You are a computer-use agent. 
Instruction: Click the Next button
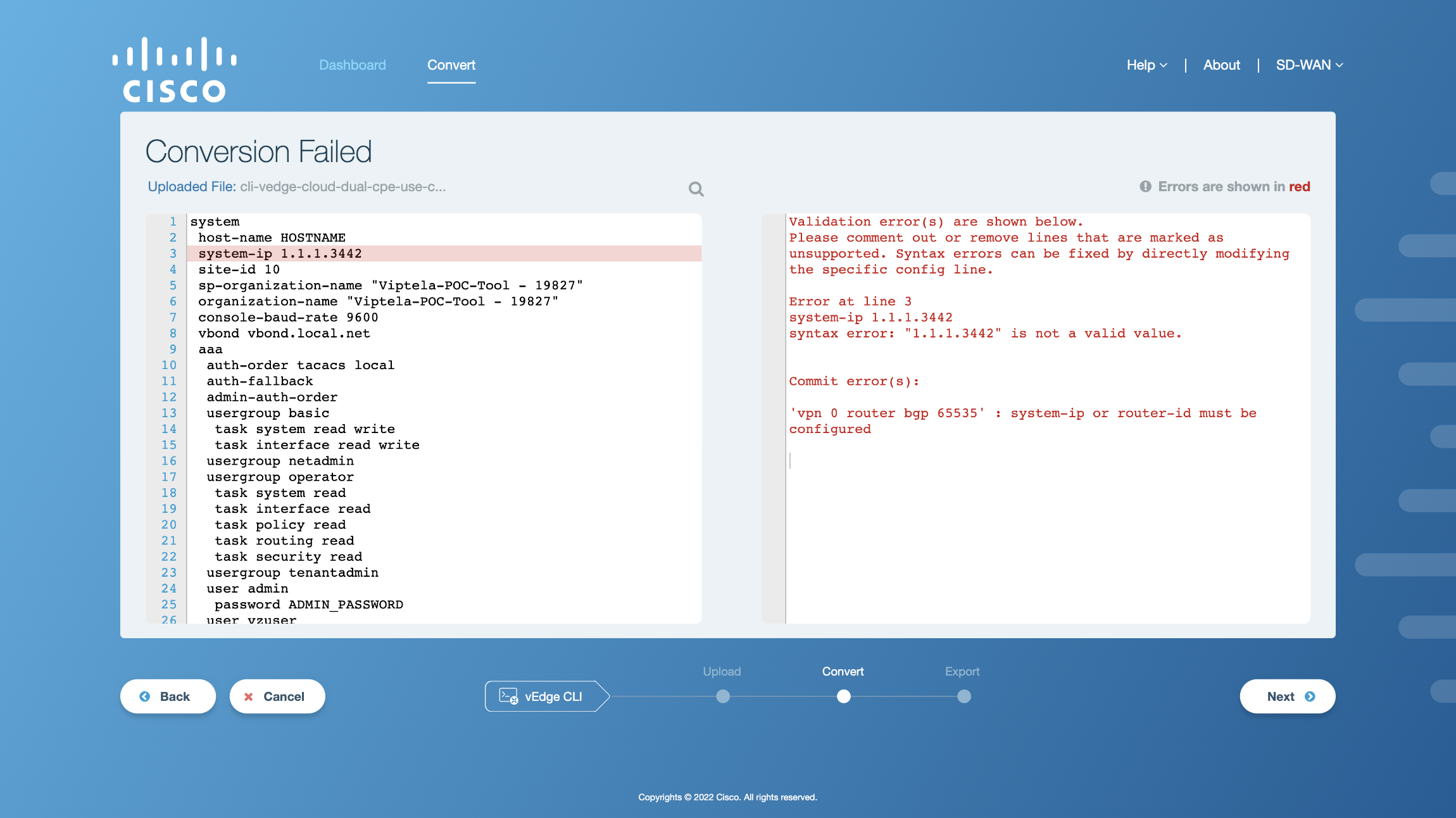tap(1288, 696)
